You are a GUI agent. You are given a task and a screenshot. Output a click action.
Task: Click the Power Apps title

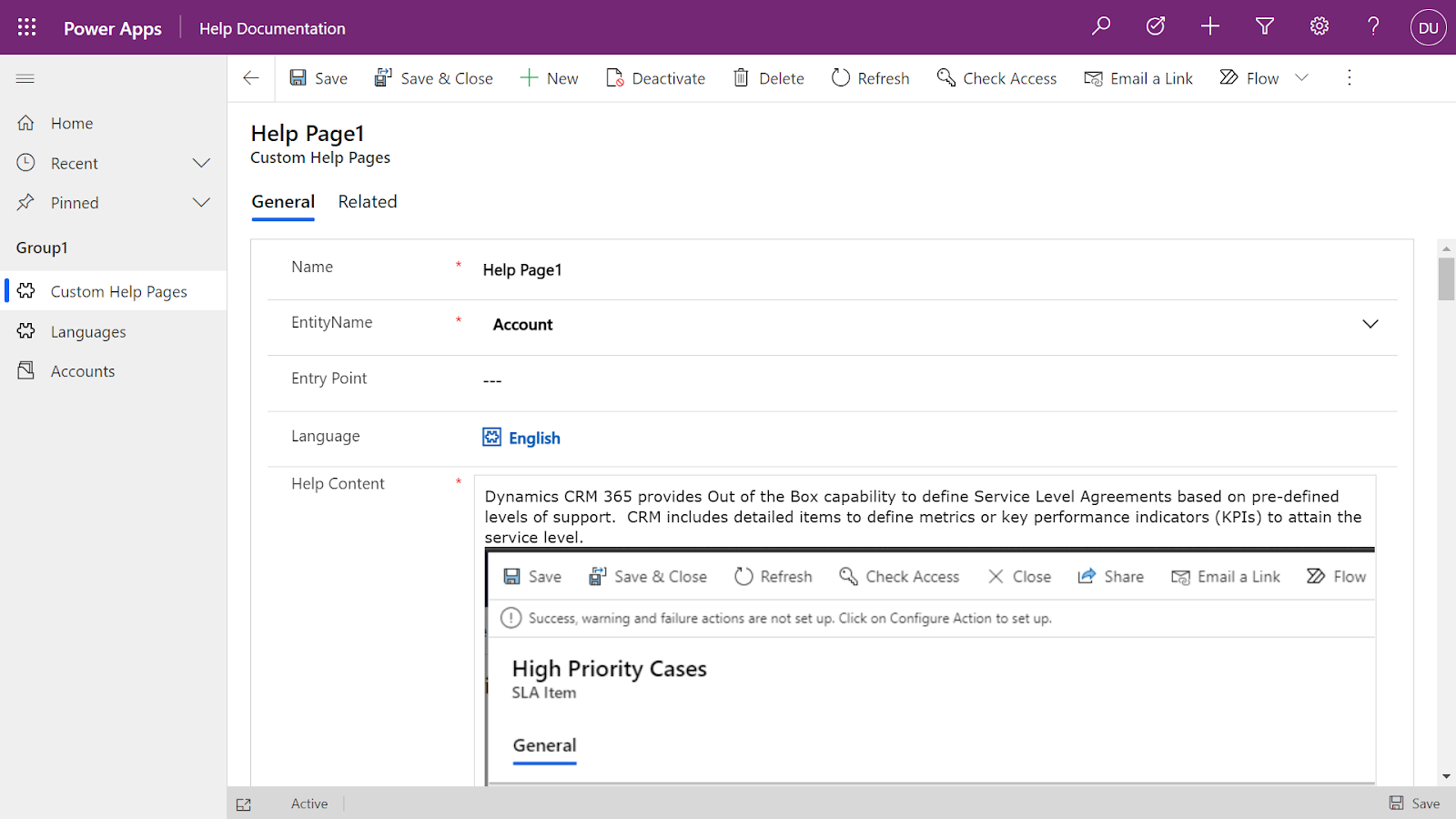tap(113, 28)
